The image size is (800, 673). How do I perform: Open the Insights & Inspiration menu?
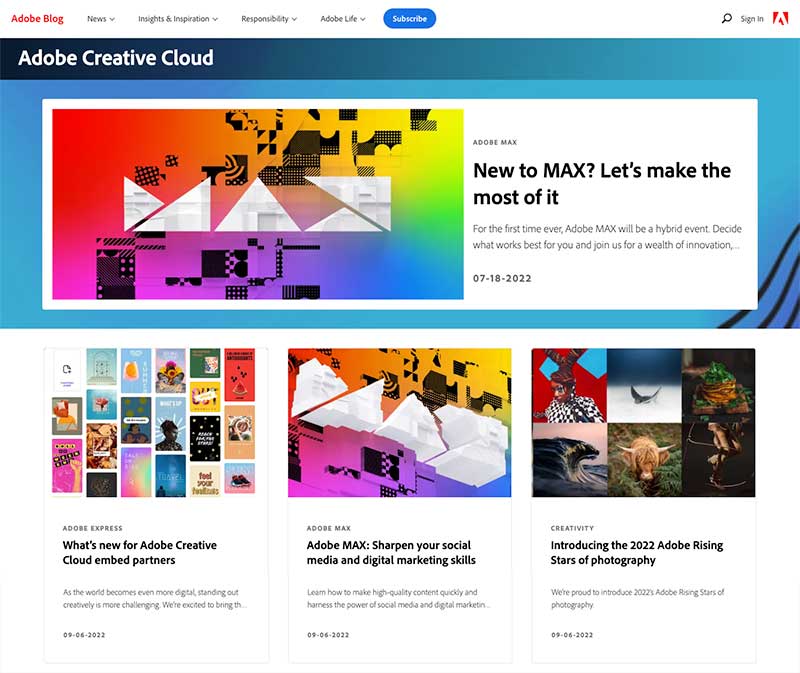pos(178,19)
